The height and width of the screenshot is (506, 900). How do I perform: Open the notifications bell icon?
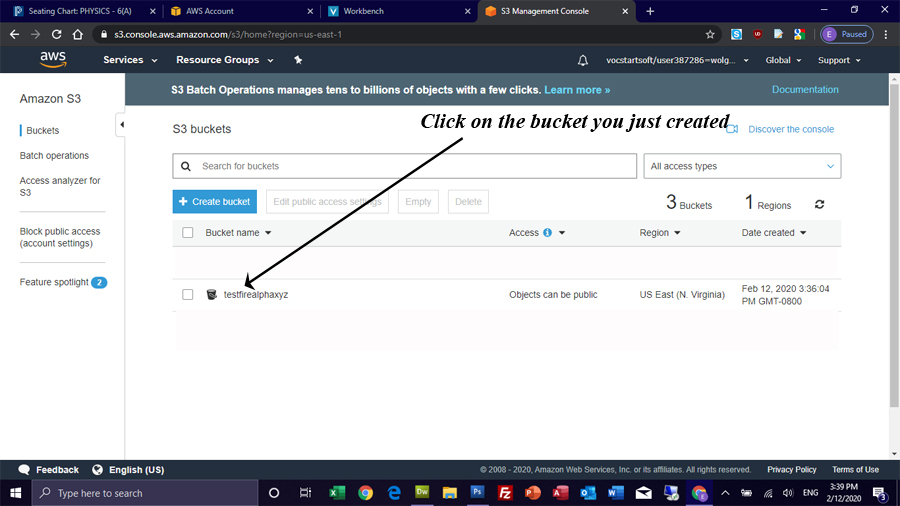[x=583, y=60]
